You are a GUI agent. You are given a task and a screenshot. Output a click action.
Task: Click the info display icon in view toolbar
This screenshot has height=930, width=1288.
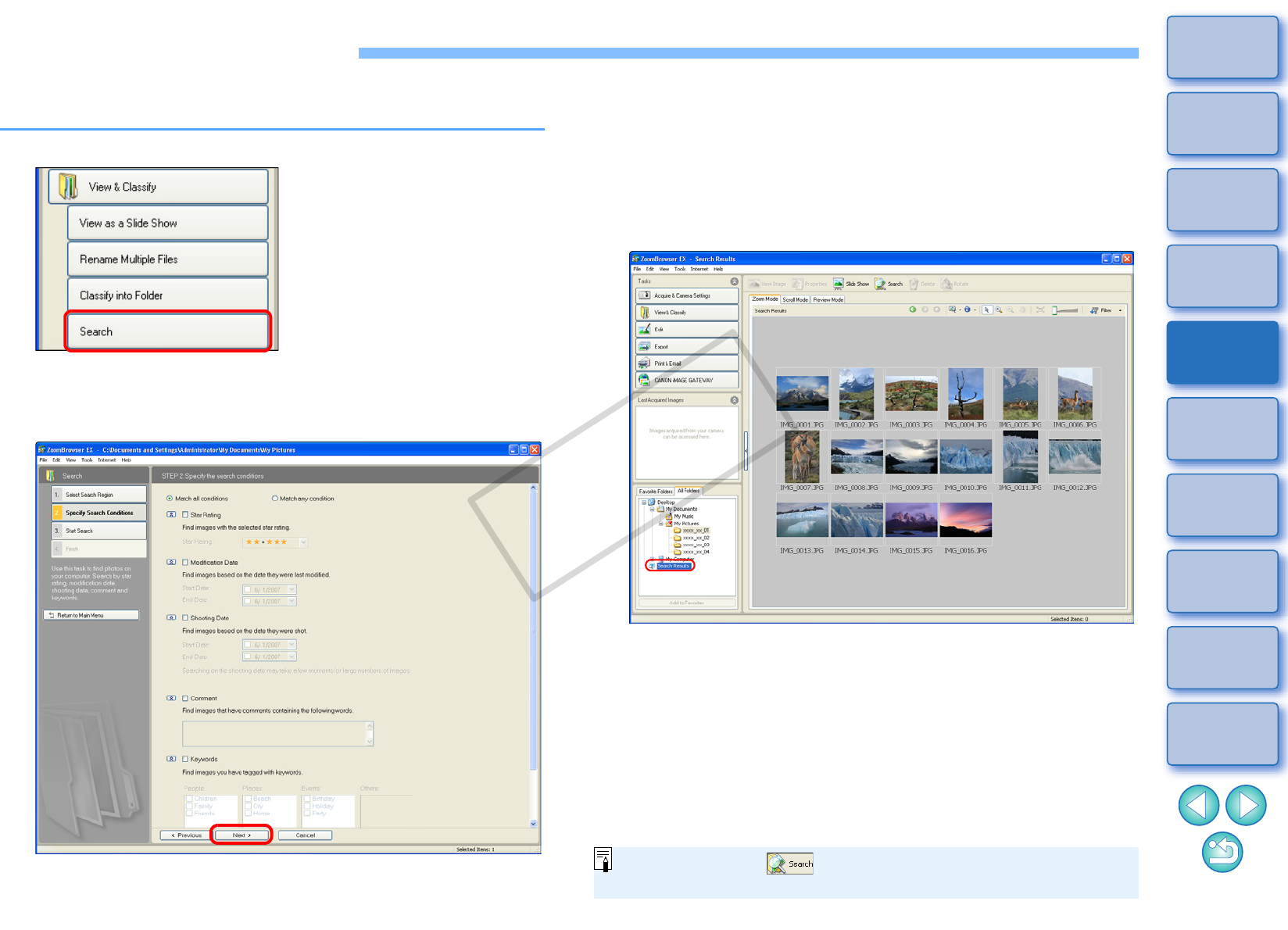pyautogui.click(x=968, y=310)
